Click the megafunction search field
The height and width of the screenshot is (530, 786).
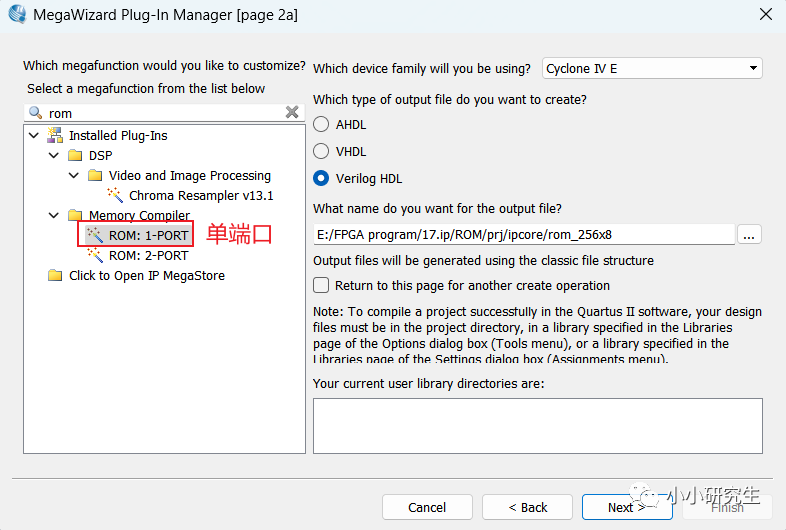[164, 113]
